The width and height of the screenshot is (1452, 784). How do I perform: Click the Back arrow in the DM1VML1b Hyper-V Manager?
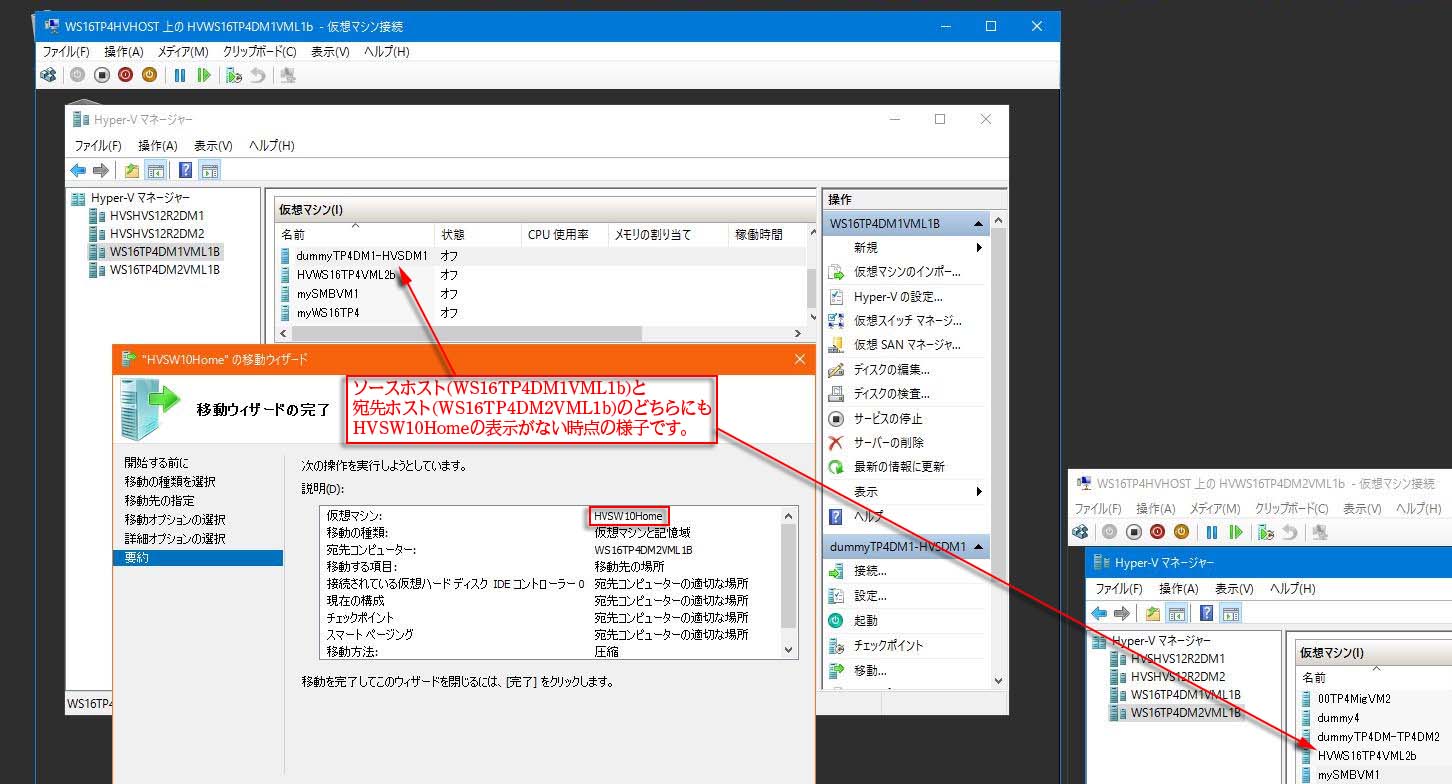[78, 170]
